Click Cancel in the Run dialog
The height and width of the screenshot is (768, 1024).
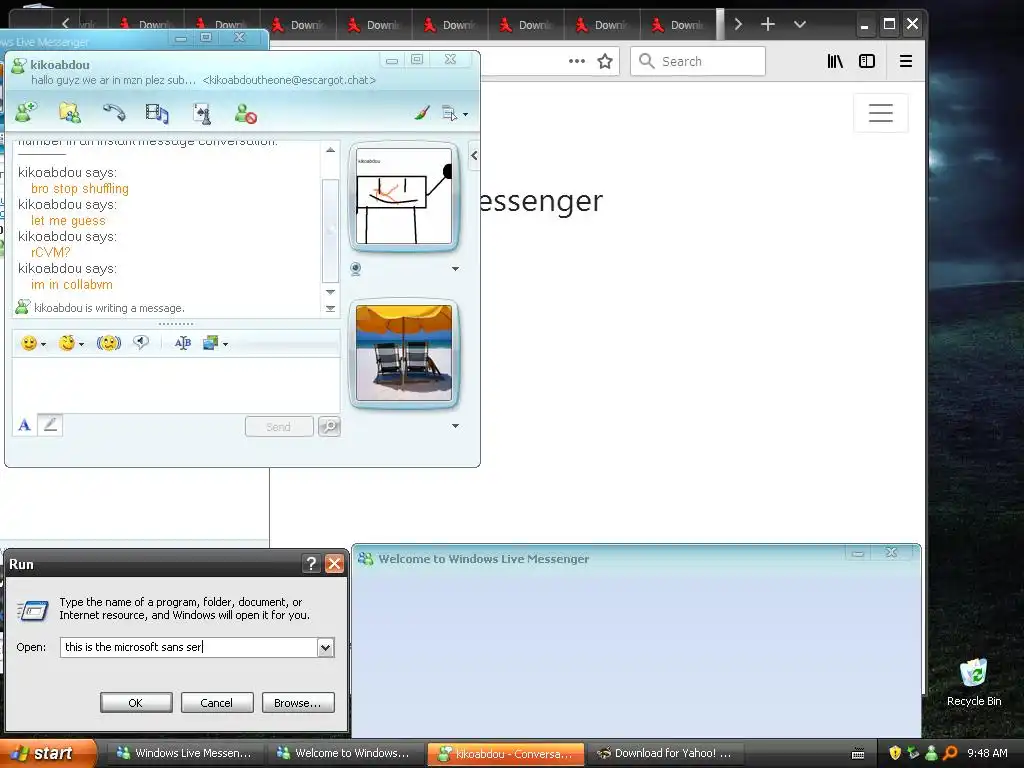point(217,703)
